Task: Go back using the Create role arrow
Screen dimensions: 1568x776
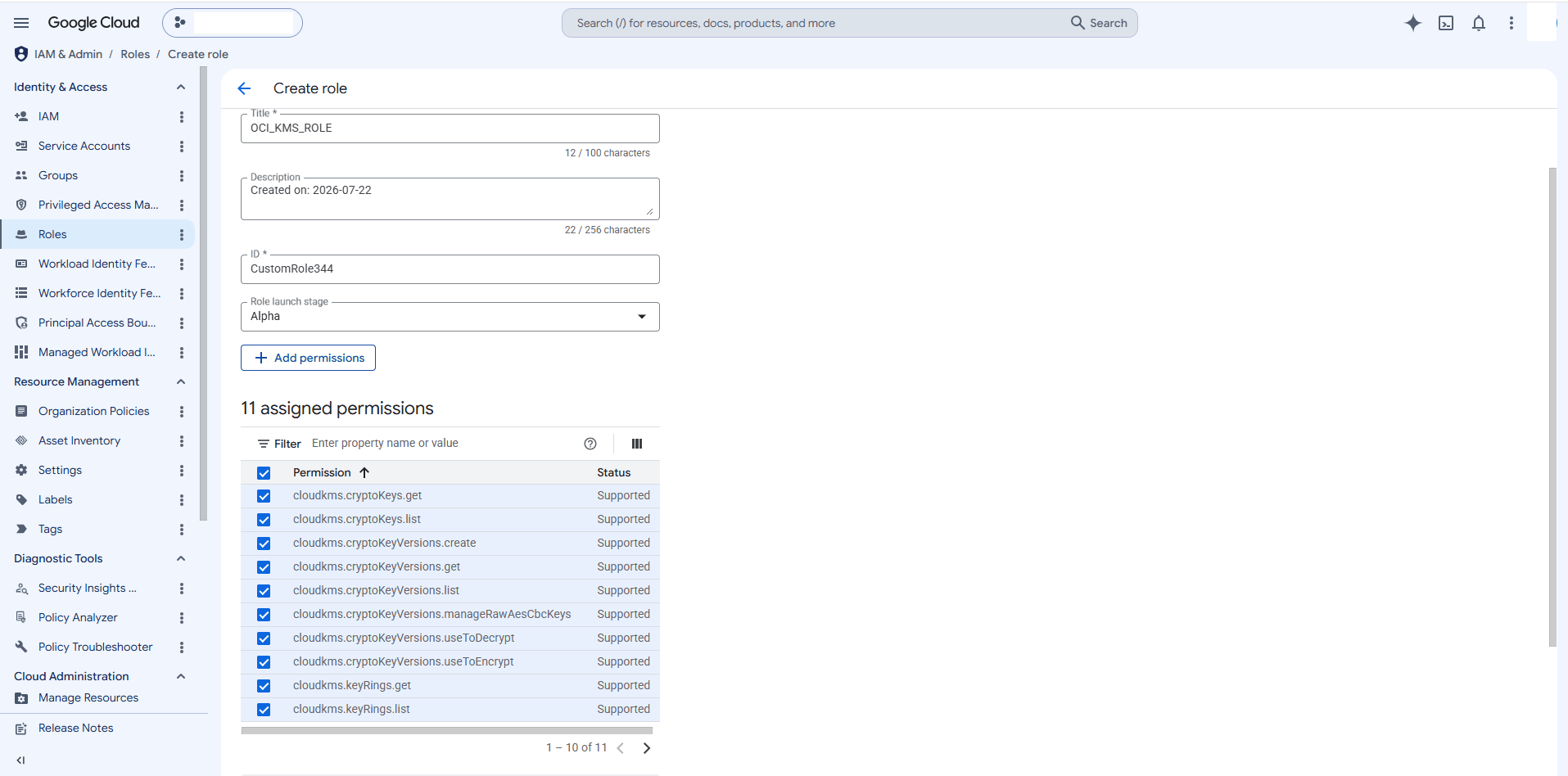Action: pos(244,88)
